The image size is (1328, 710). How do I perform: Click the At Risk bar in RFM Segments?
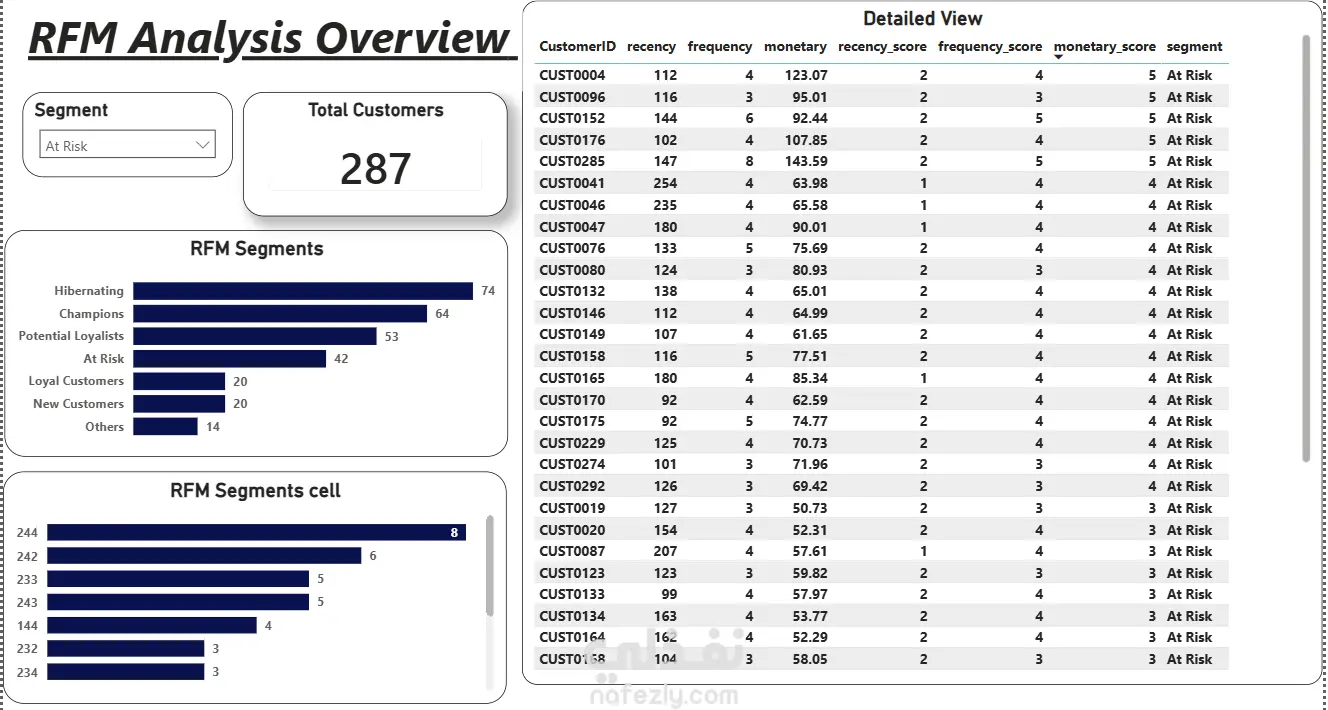pos(230,358)
